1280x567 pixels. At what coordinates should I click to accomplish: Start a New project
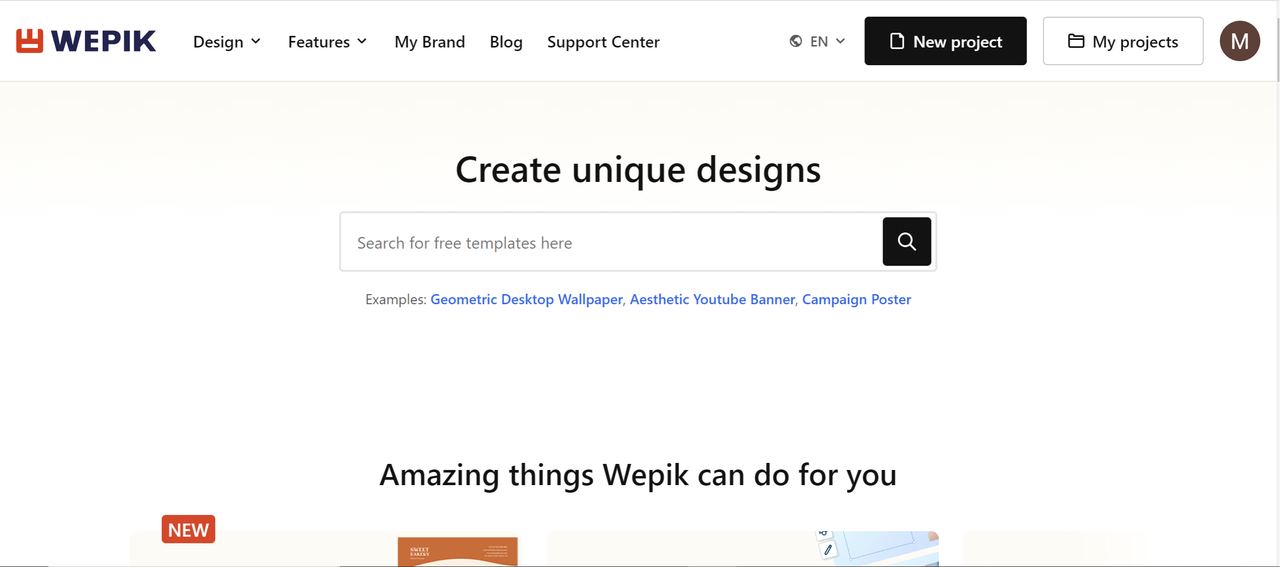[x=945, y=41]
